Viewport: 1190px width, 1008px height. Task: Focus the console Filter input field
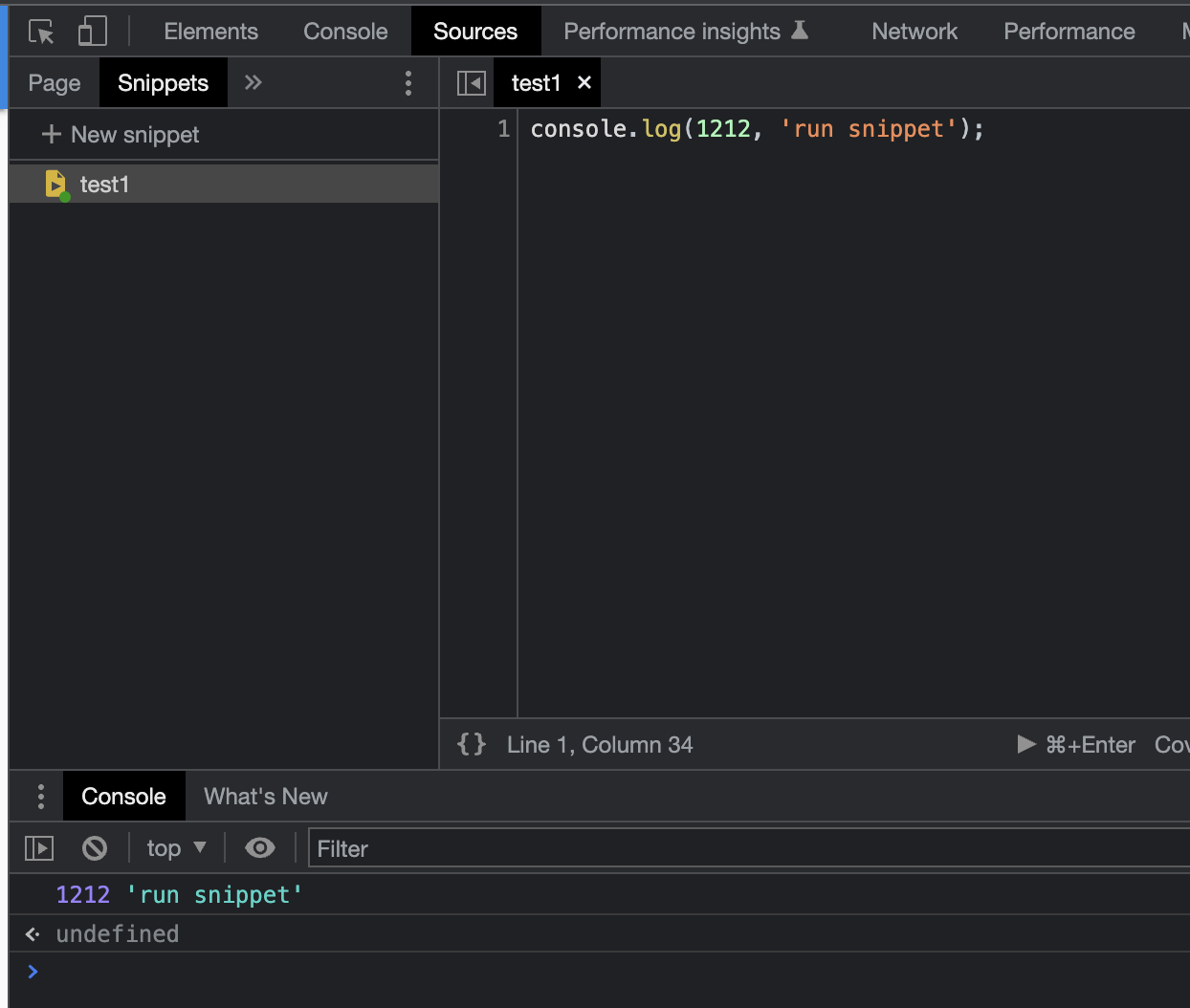[746, 848]
